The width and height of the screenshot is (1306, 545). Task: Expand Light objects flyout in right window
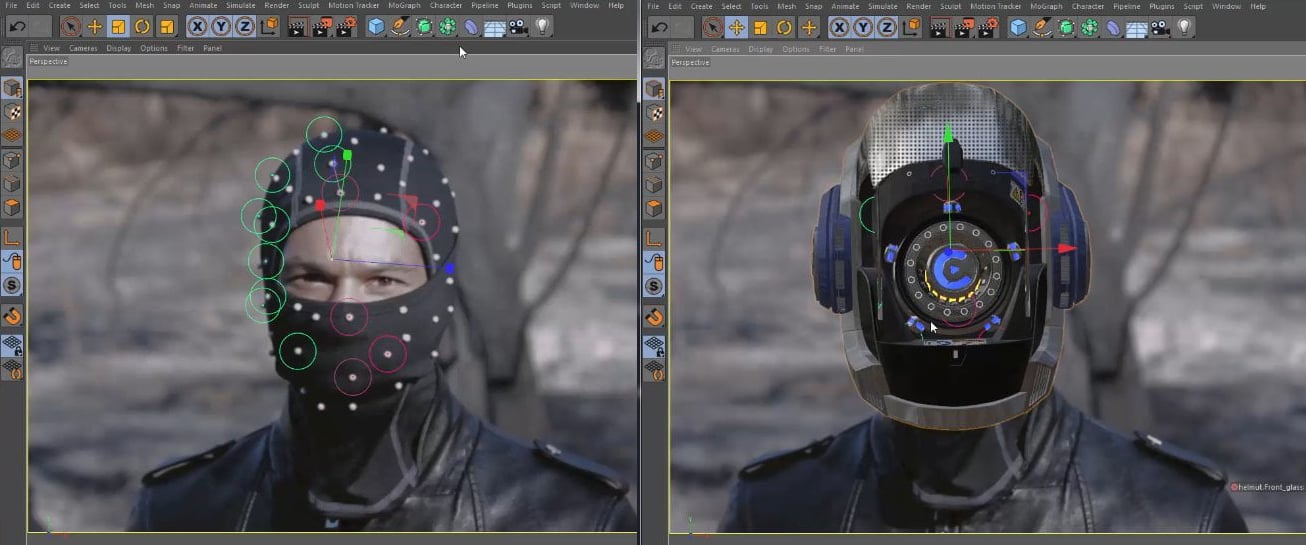(1184, 27)
